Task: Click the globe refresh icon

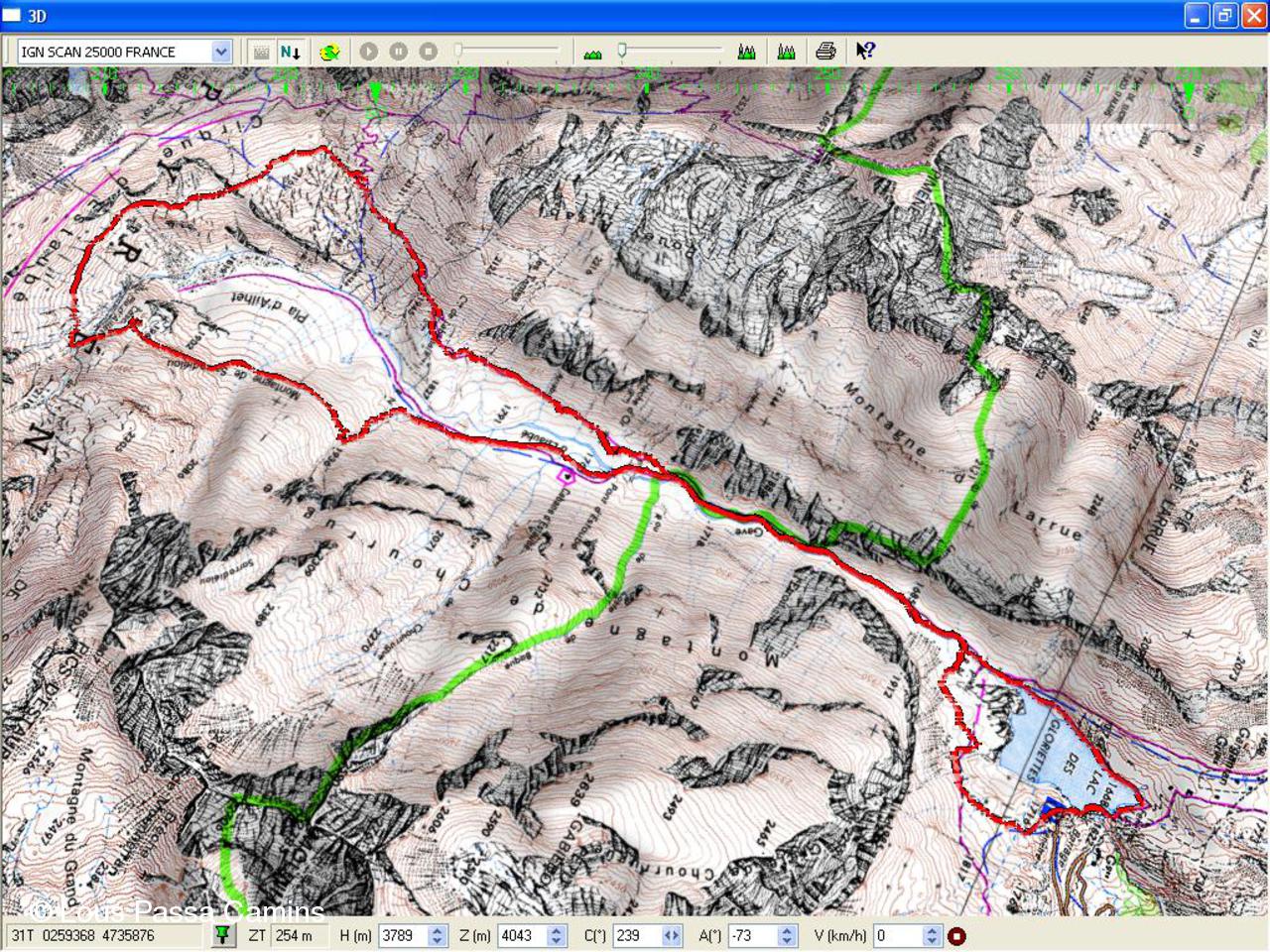Action: 330,52
